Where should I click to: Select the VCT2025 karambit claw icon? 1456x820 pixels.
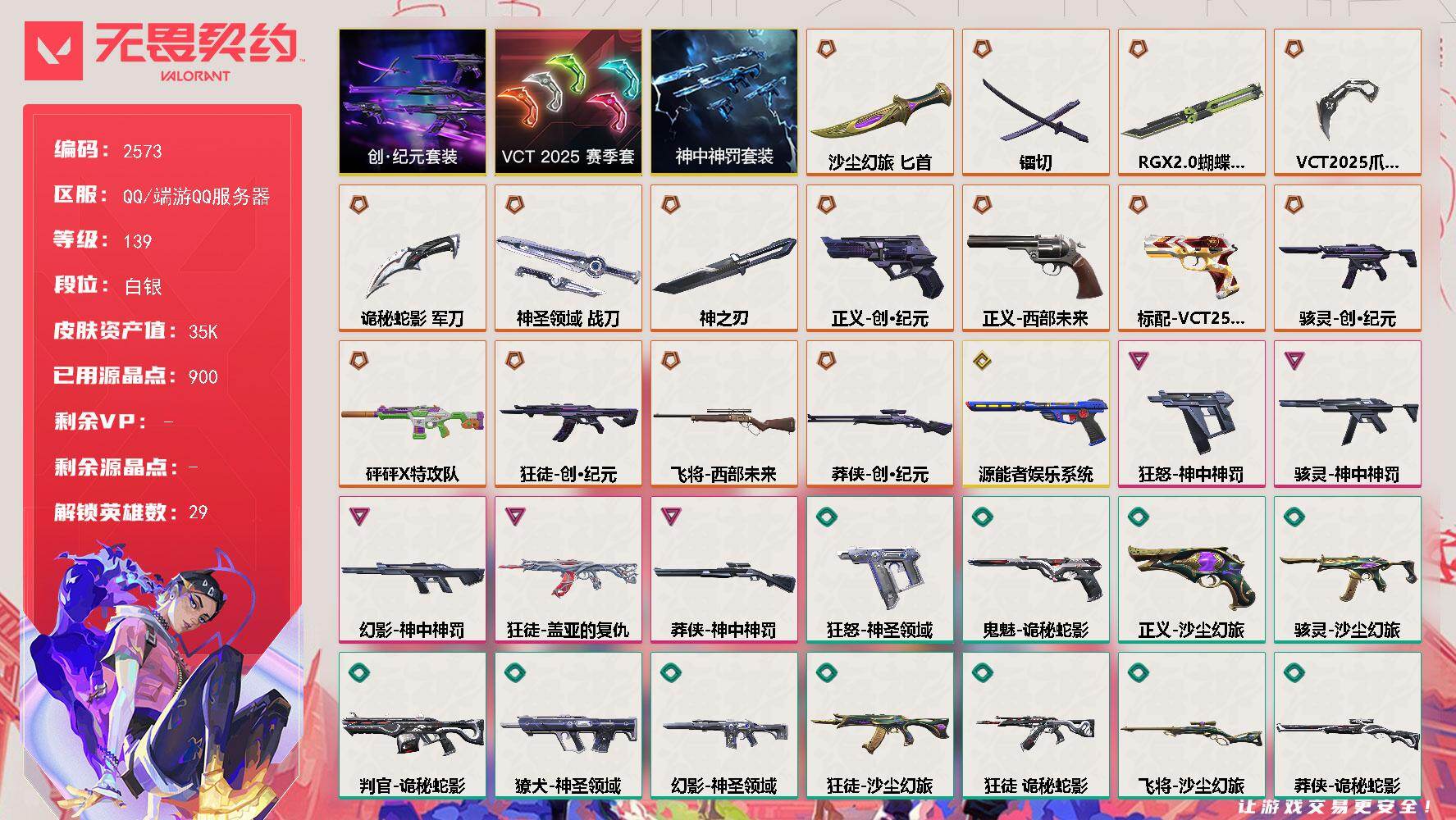tap(1345, 108)
